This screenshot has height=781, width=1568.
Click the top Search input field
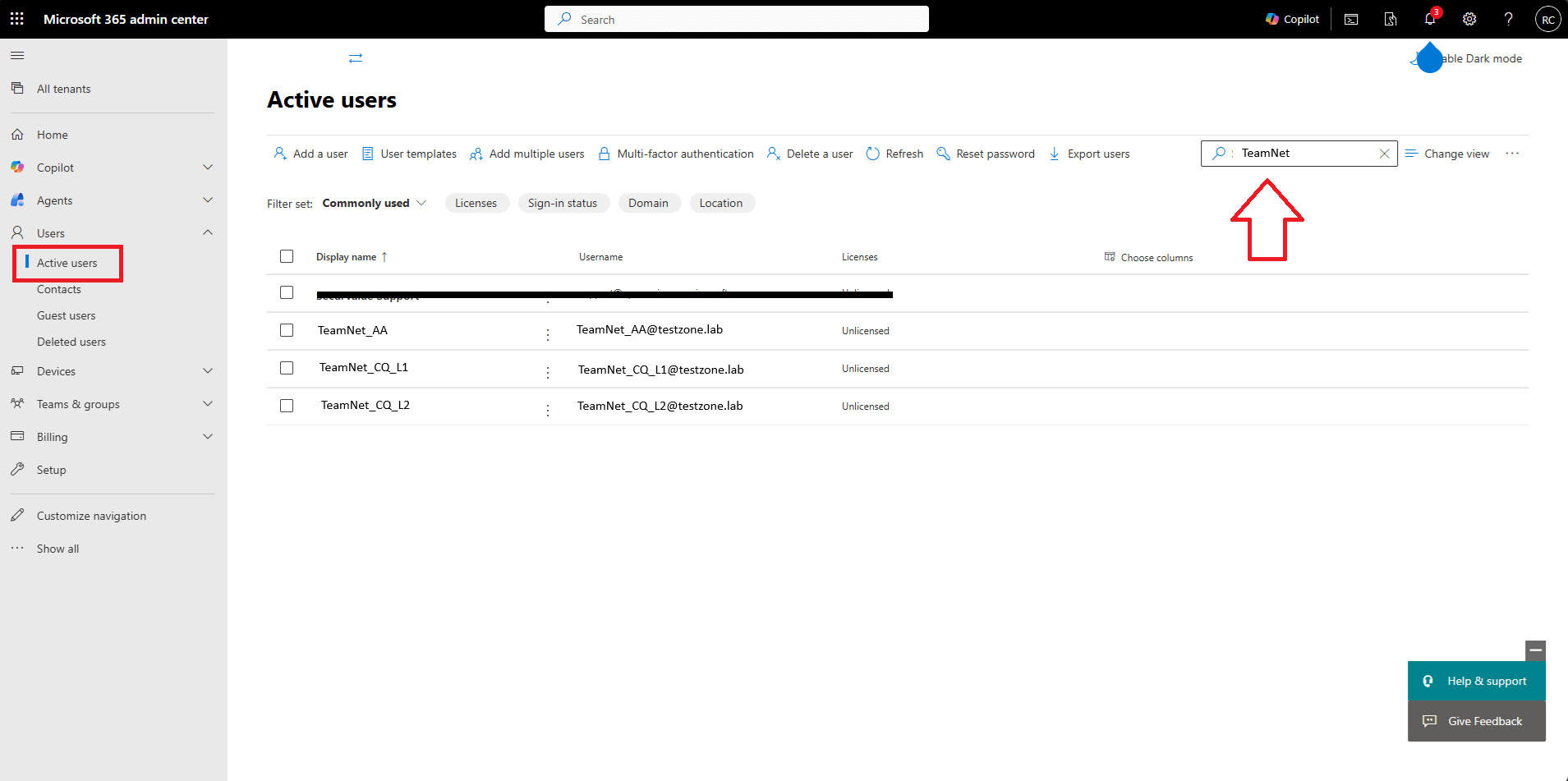pos(736,20)
